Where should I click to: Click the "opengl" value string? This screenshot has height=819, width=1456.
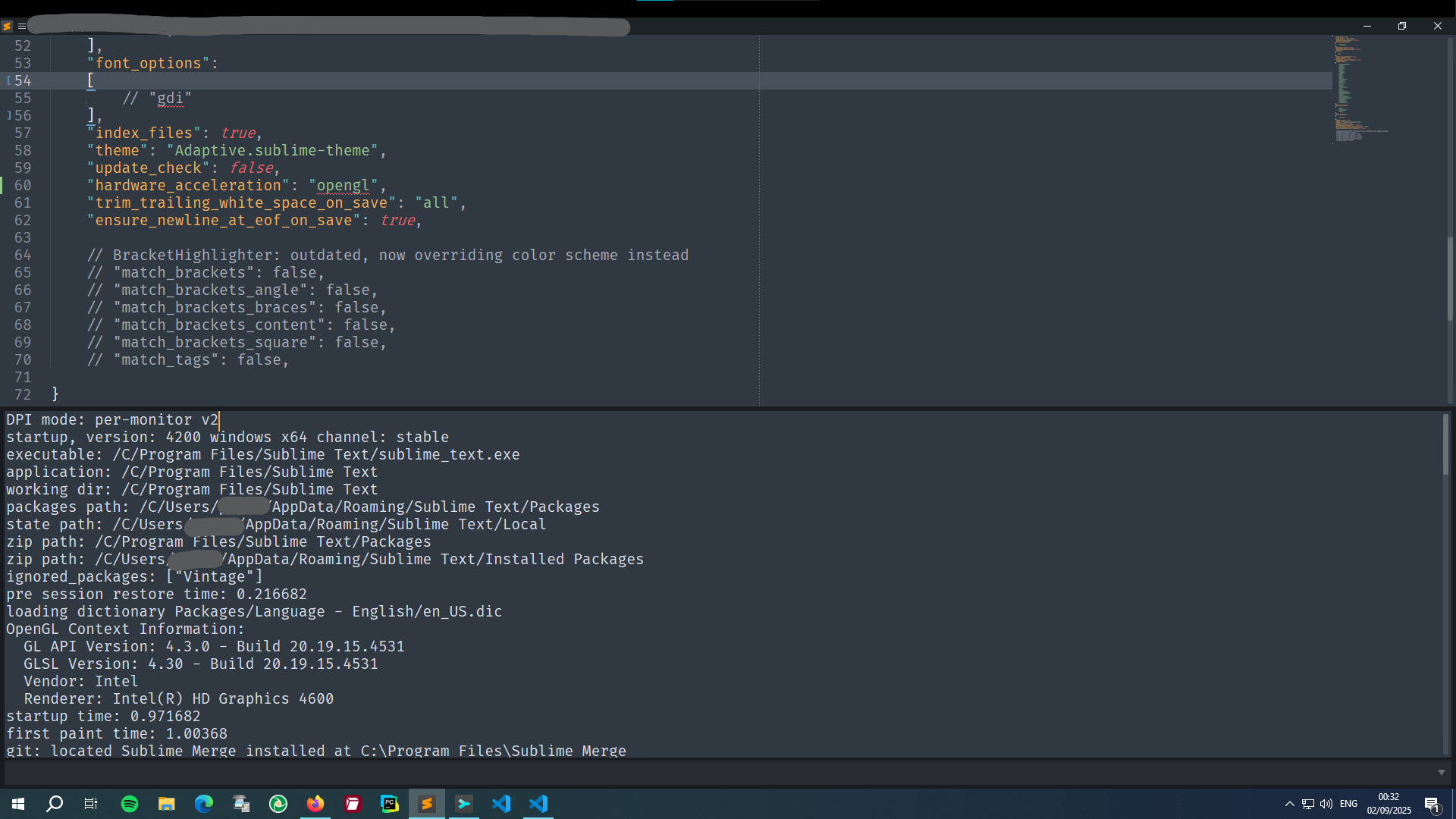tap(344, 186)
